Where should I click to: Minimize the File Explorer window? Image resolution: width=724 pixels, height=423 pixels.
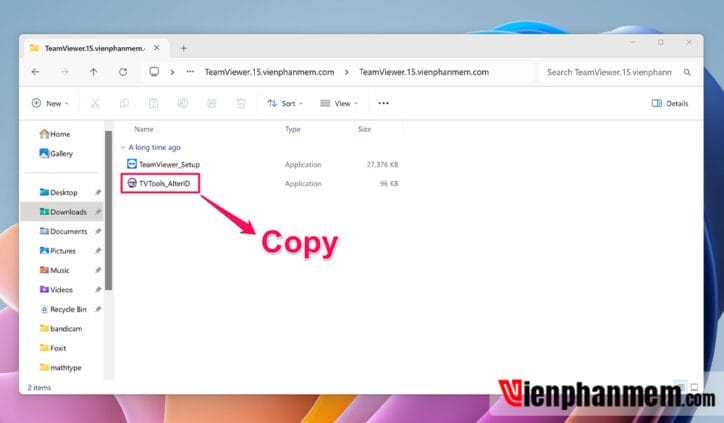coord(633,42)
